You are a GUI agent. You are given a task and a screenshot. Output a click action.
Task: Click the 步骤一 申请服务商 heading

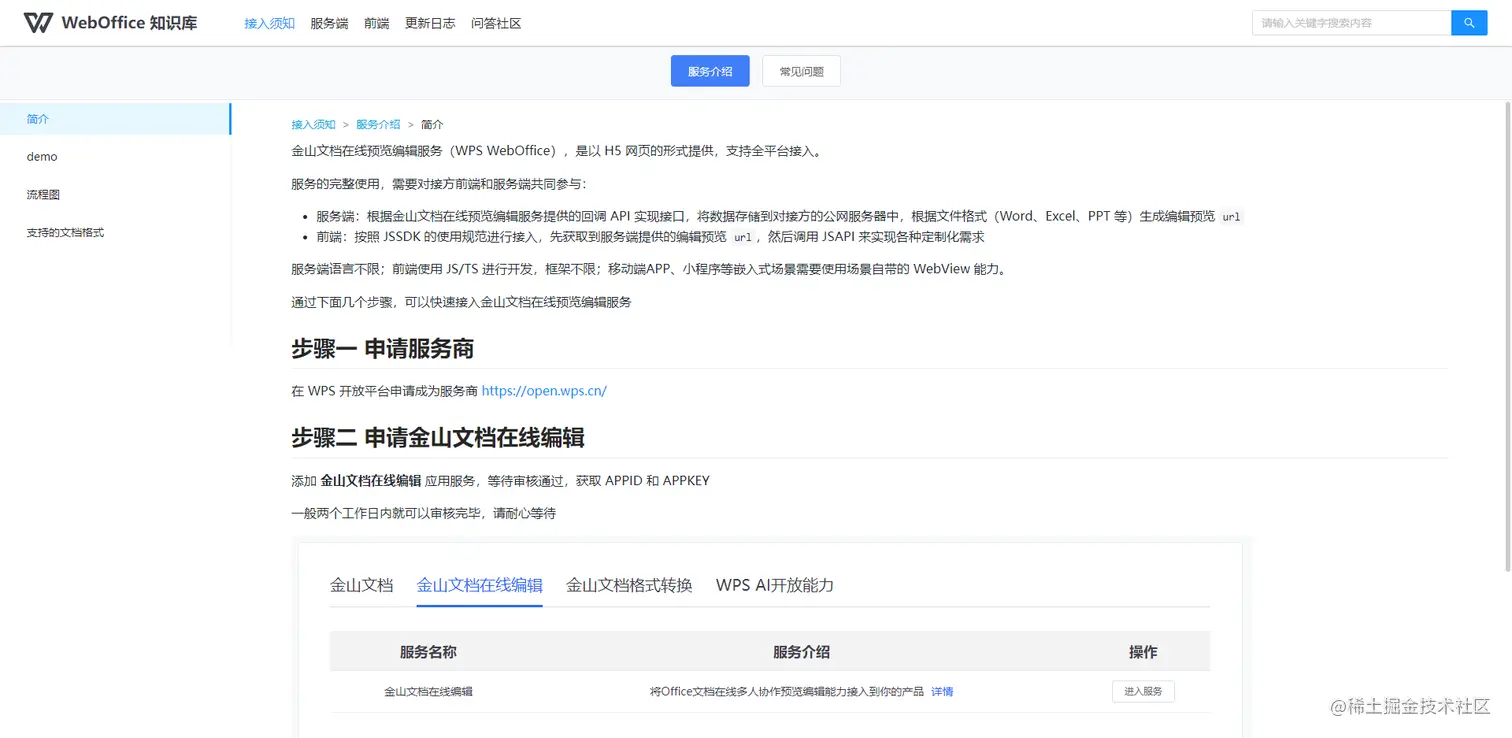pyautogui.click(x=382, y=349)
